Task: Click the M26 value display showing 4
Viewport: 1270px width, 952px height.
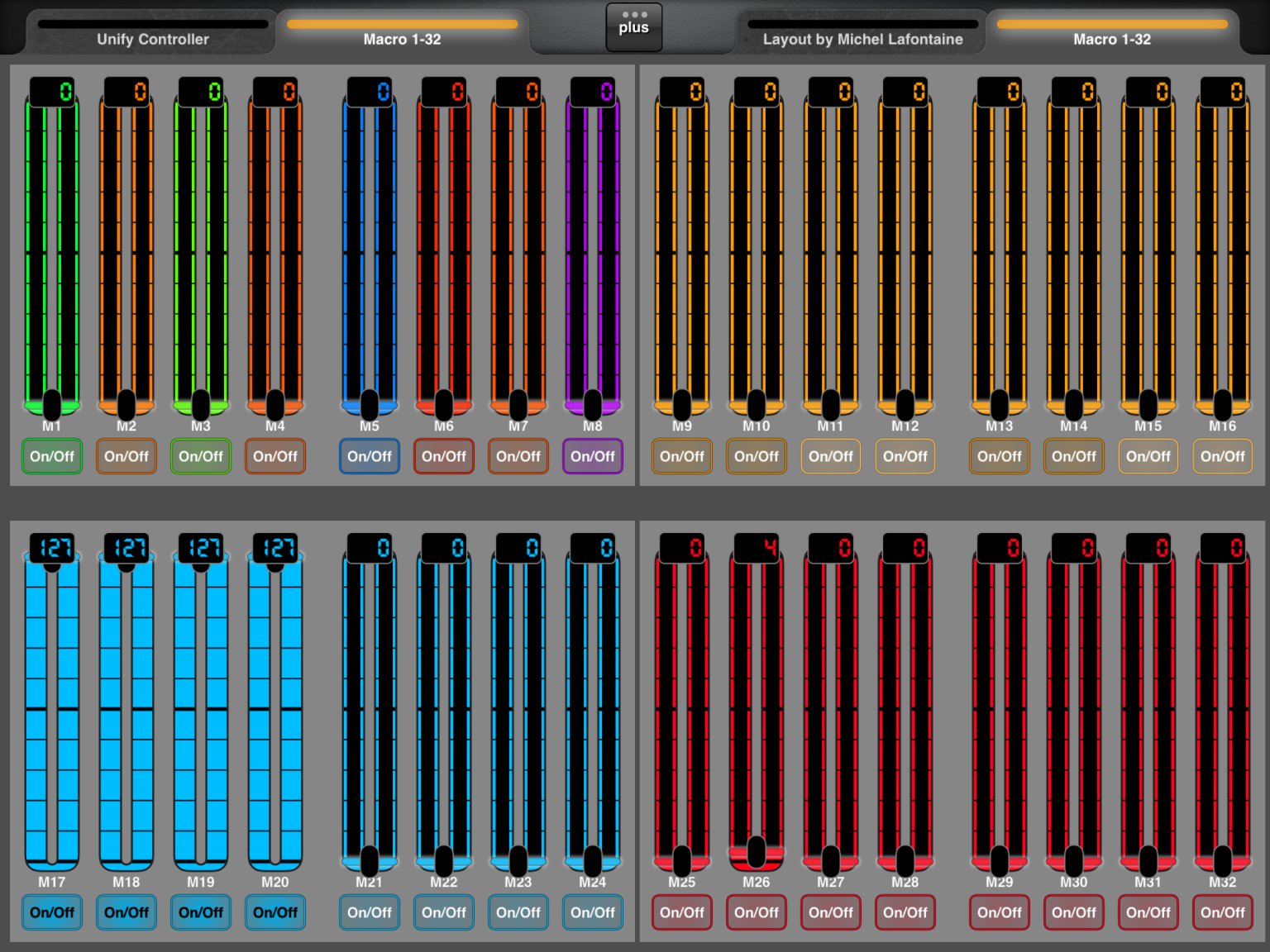Action: (757, 548)
